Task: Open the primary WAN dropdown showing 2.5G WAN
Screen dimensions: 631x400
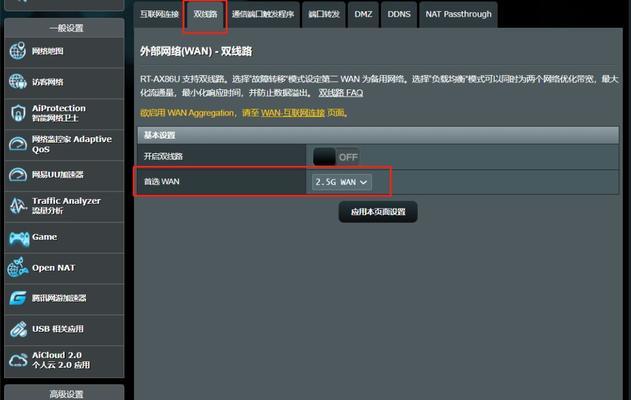Action: (x=342, y=182)
